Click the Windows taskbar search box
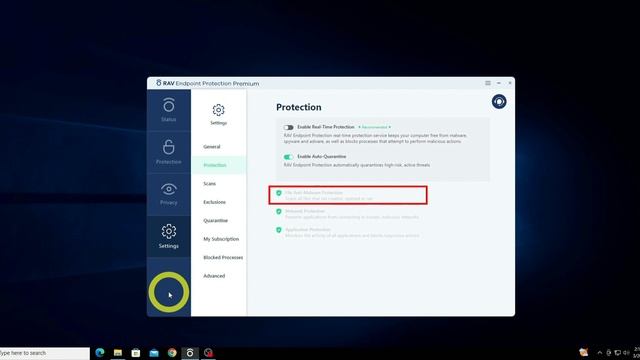640x360 pixels. [44, 353]
